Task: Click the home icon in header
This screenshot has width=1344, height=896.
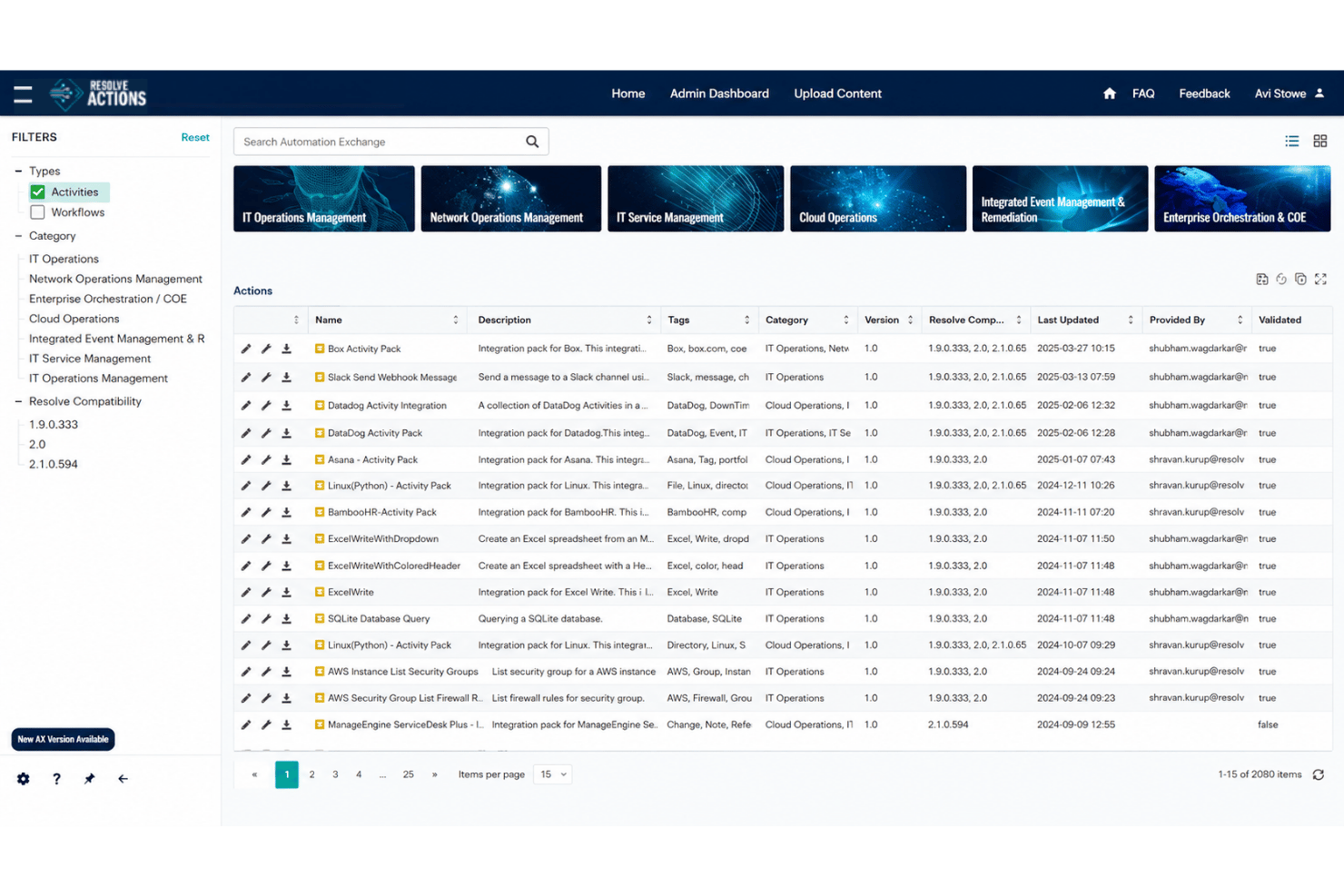Action: 1109,94
